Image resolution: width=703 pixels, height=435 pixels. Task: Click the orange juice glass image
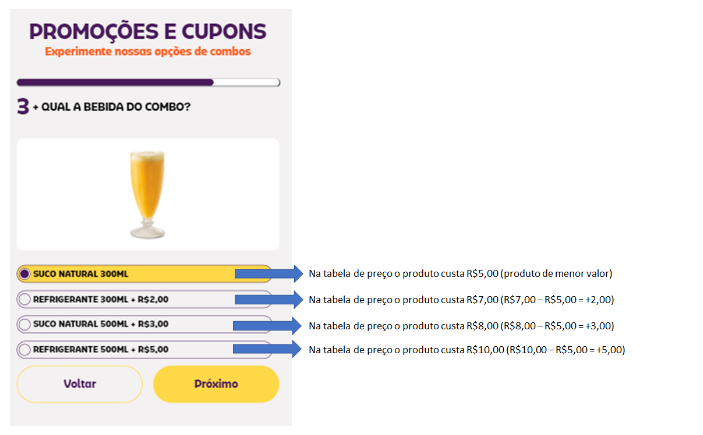pyautogui.click(x=147, y=193)
